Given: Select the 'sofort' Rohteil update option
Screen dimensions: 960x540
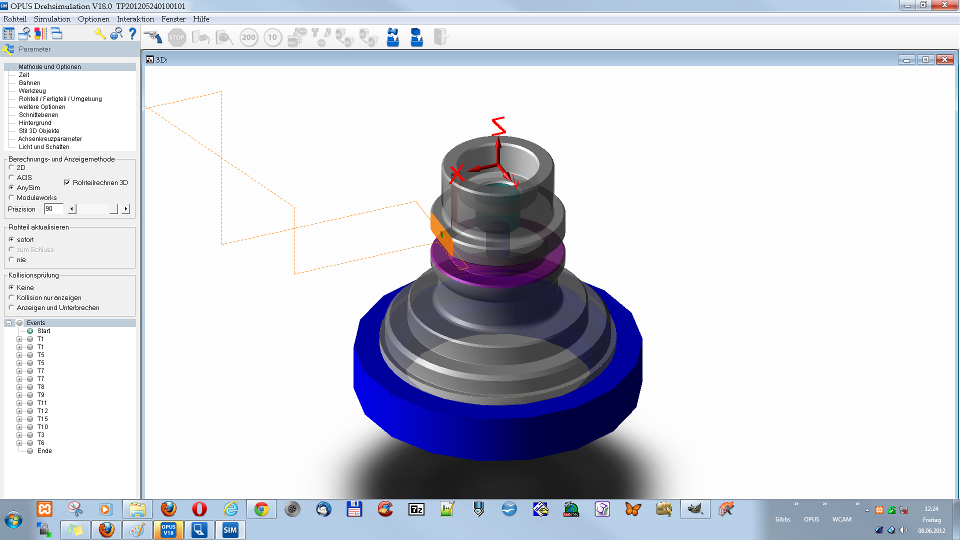Looking at the screenshot, I should (12, 239).
